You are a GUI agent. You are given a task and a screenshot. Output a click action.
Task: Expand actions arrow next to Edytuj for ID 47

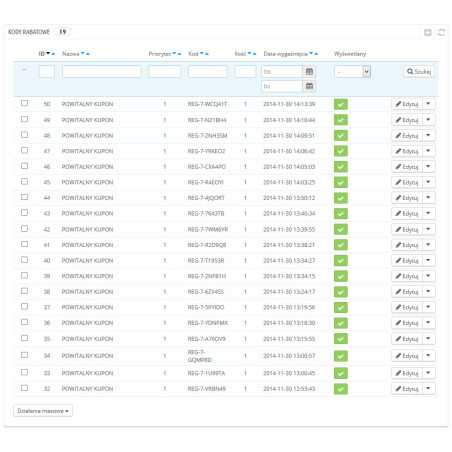[x=429, y=151]
